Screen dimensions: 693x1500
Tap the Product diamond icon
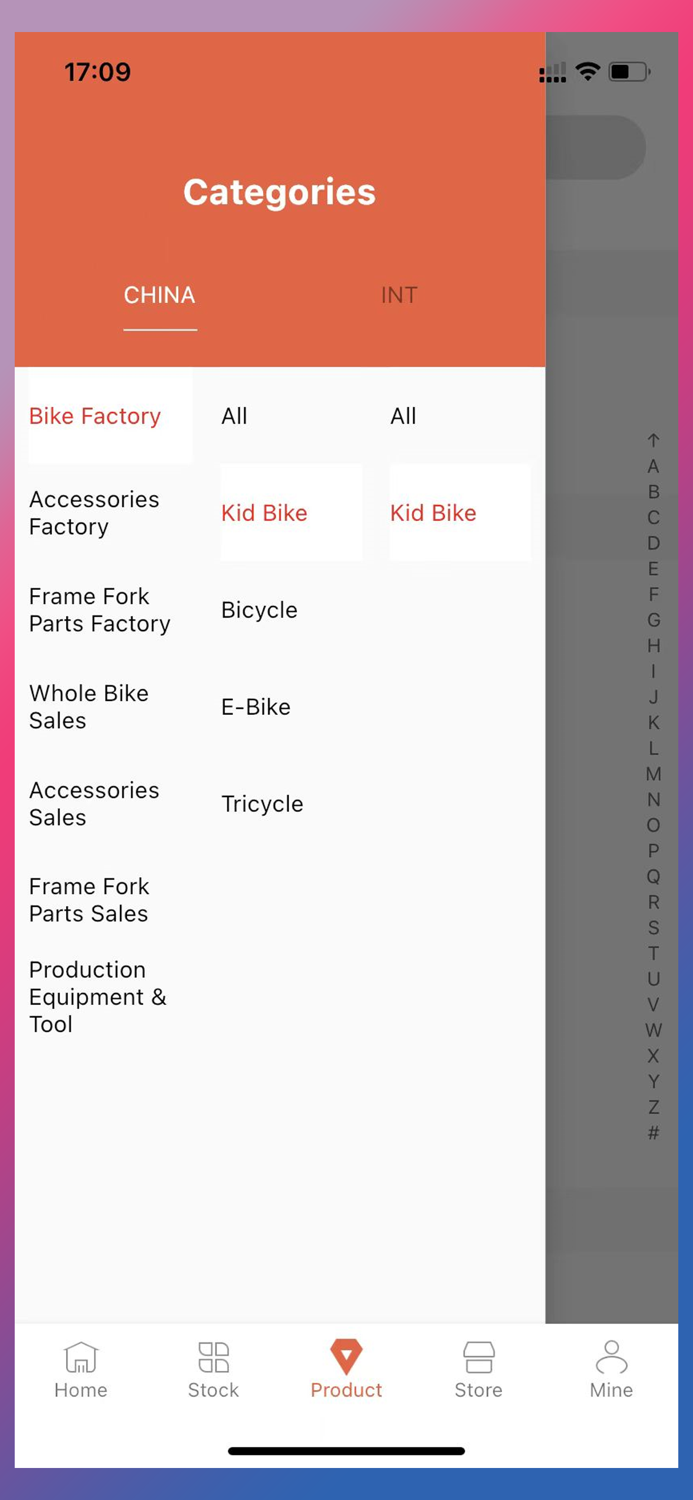point(346,1355)
